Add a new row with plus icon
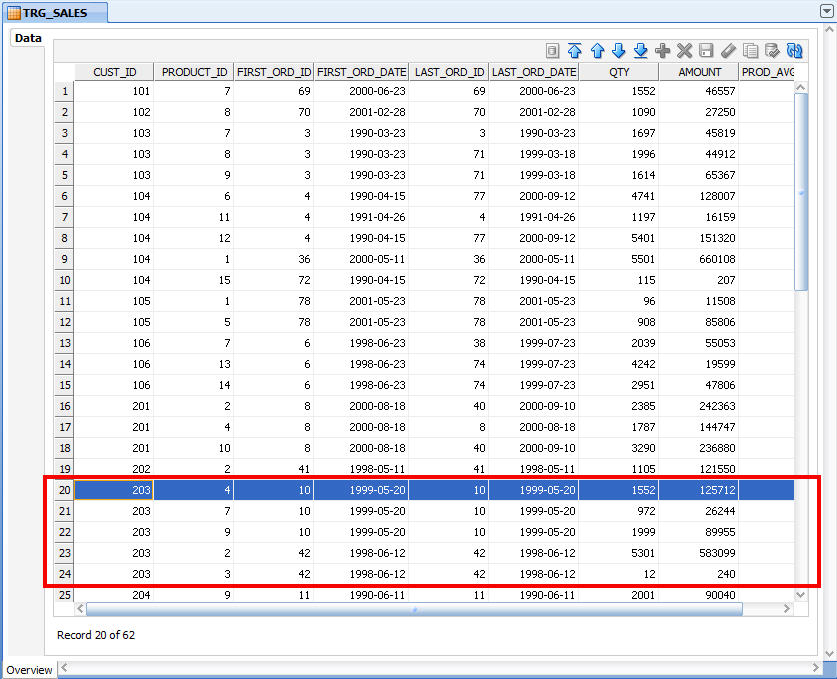837x679 pixels. (662, 51)
